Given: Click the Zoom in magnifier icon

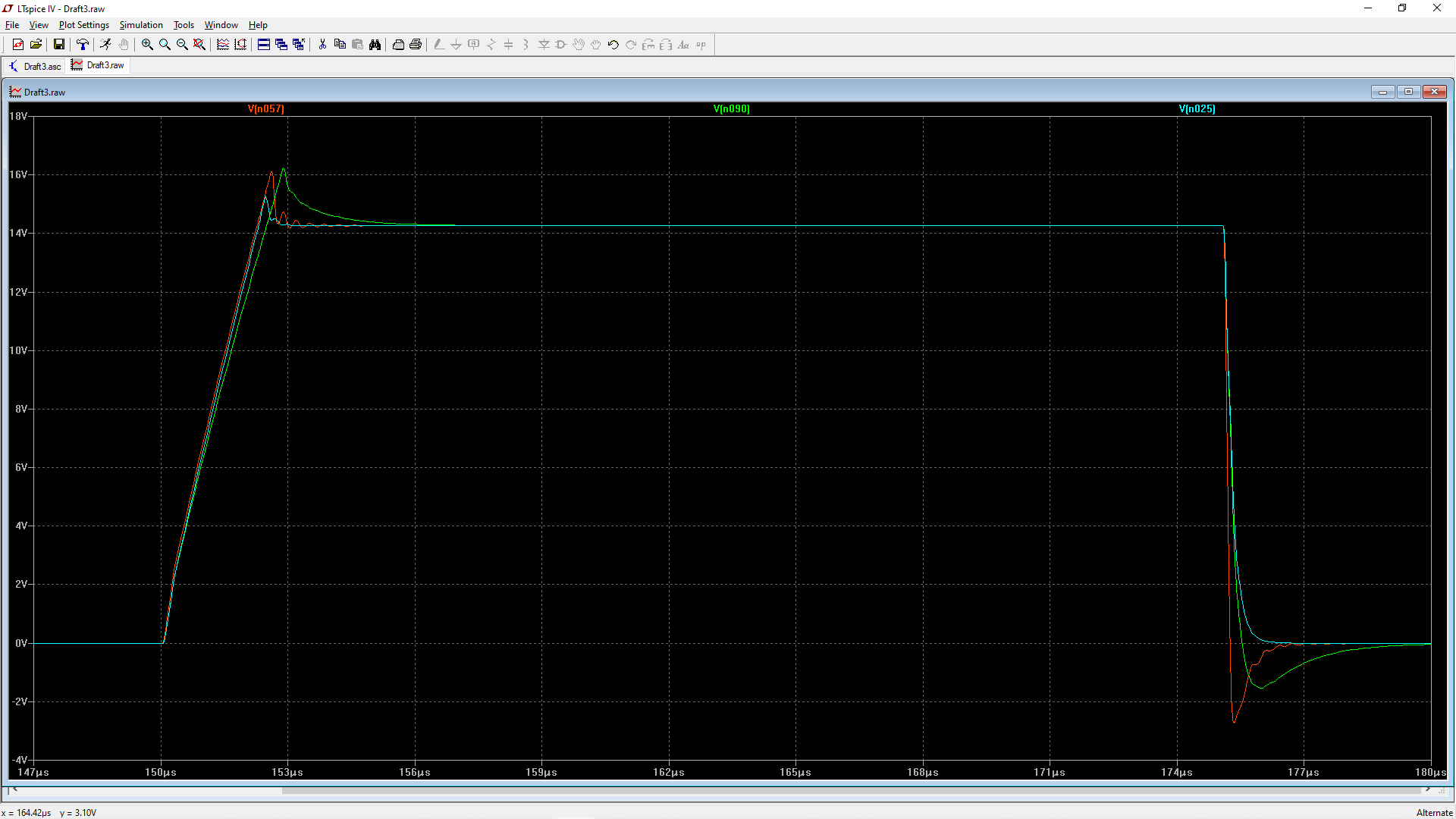Looking at the screenshot, I should coord(147,45).
